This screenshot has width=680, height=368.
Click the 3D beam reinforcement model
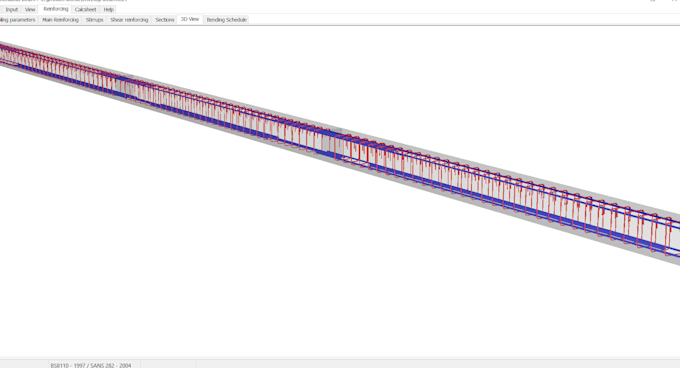tap(340, 154)
